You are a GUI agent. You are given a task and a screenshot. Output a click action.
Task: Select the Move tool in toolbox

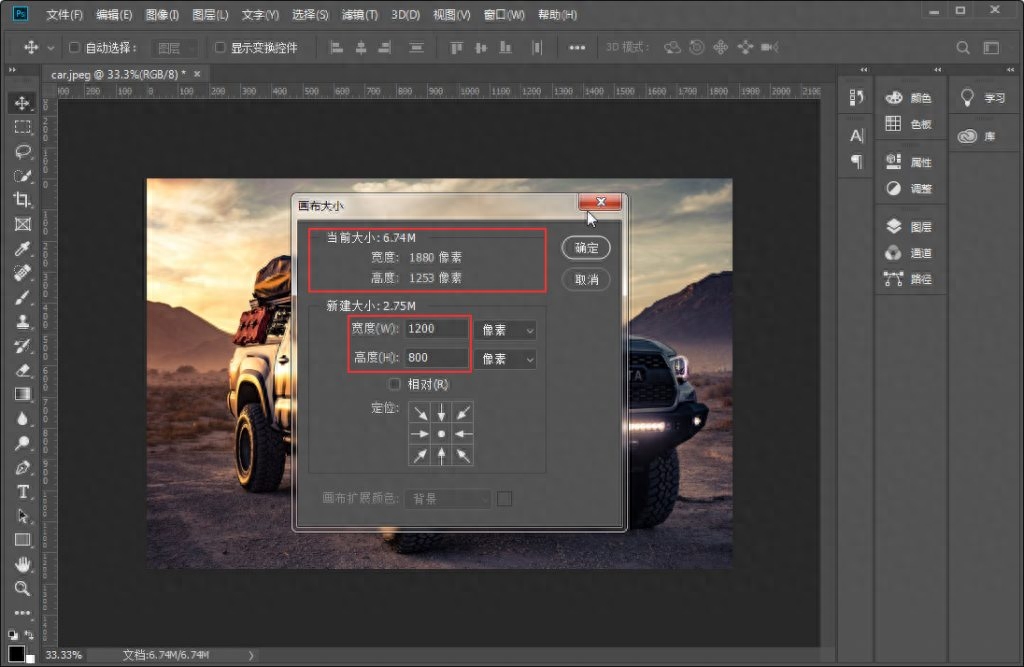(22, 103)
